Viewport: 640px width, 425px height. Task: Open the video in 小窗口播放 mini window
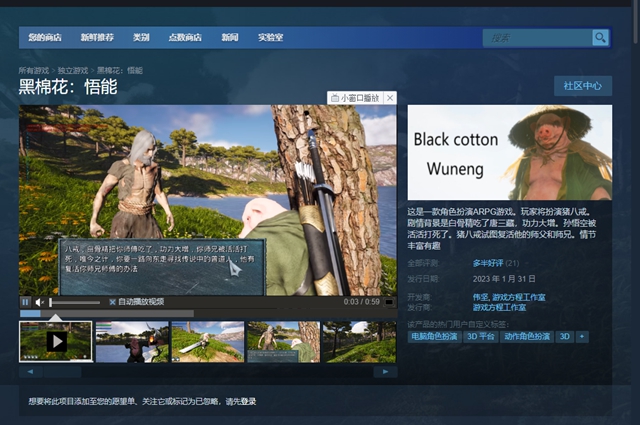pyautogui.click(x=355, y=98)
